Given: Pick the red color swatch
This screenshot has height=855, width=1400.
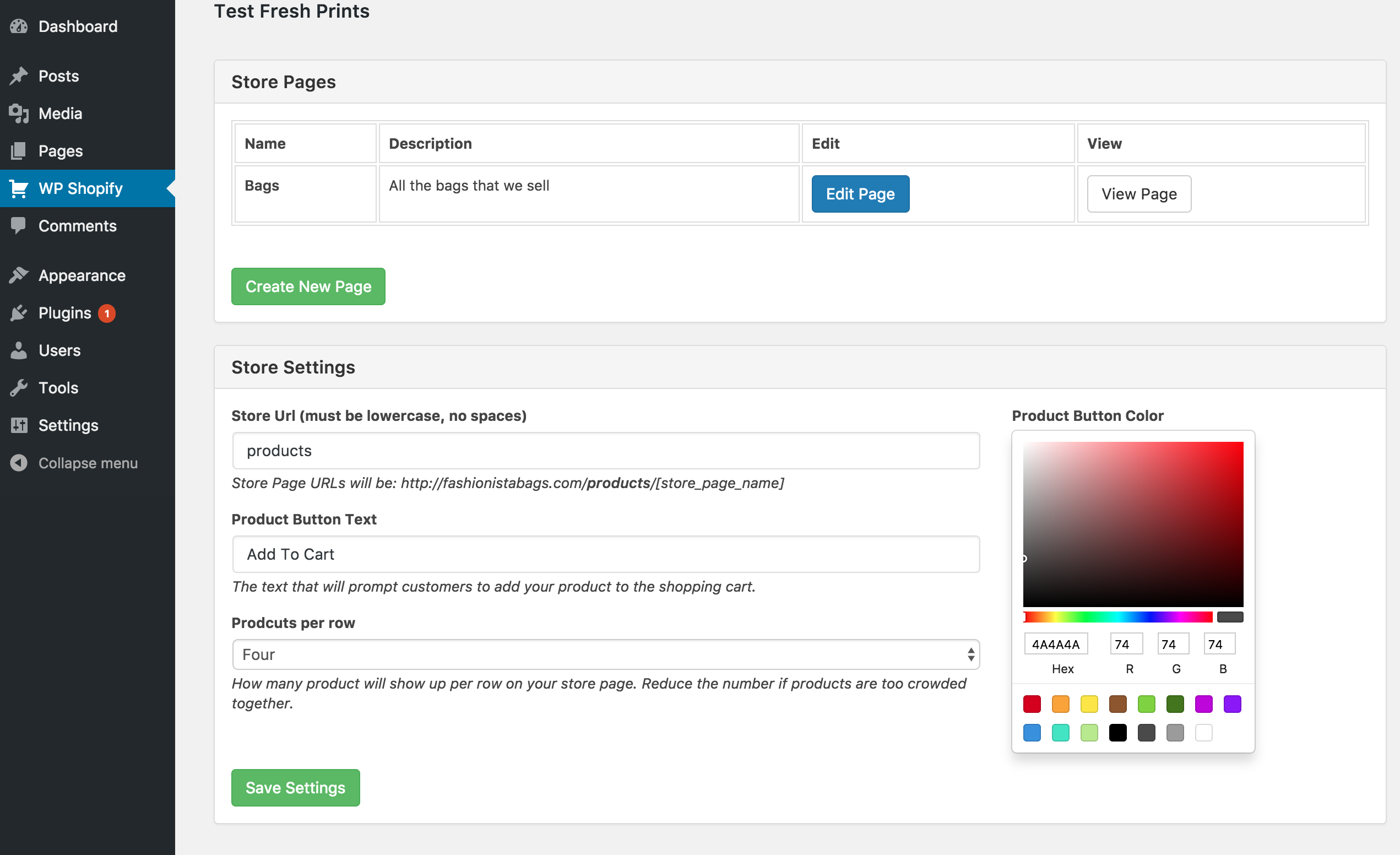Looking at the screenshot, I should [1031, 704].
